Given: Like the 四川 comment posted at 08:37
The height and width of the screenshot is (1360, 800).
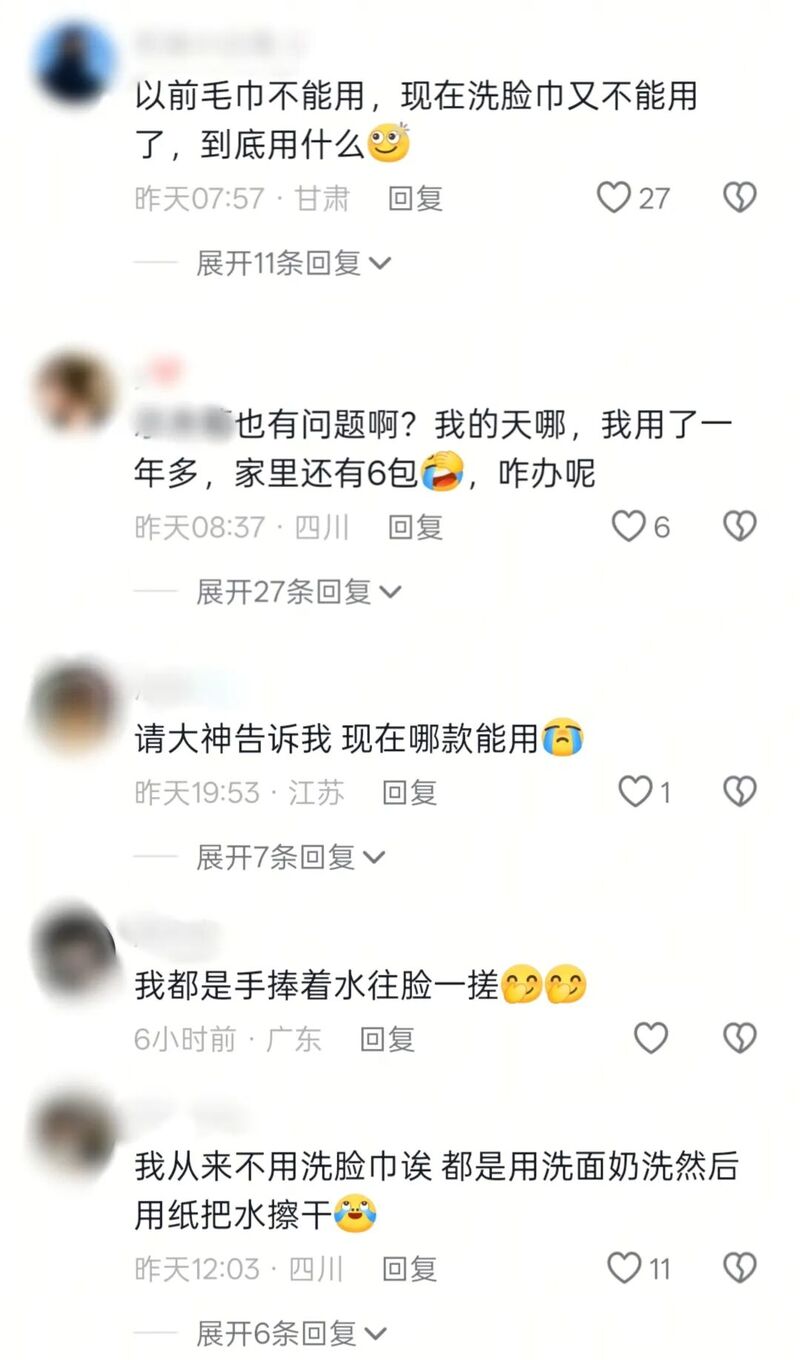Looking at the screenshot, I should click(x=629, y=526).
